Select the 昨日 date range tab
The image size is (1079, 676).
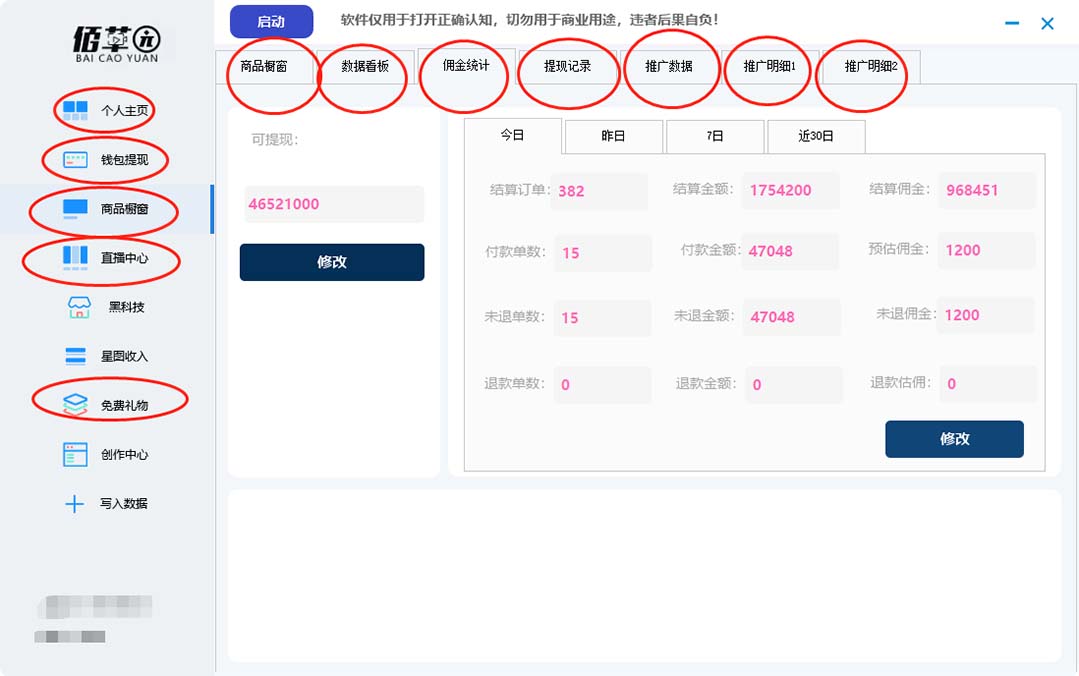[613, 136]
